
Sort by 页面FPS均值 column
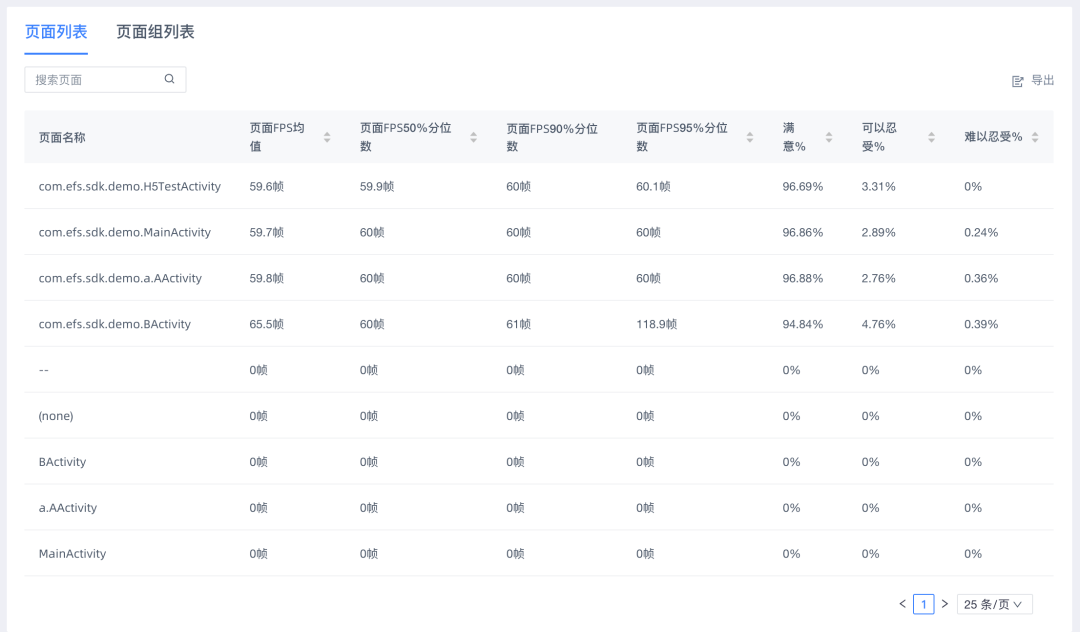[x=327, y=137]
